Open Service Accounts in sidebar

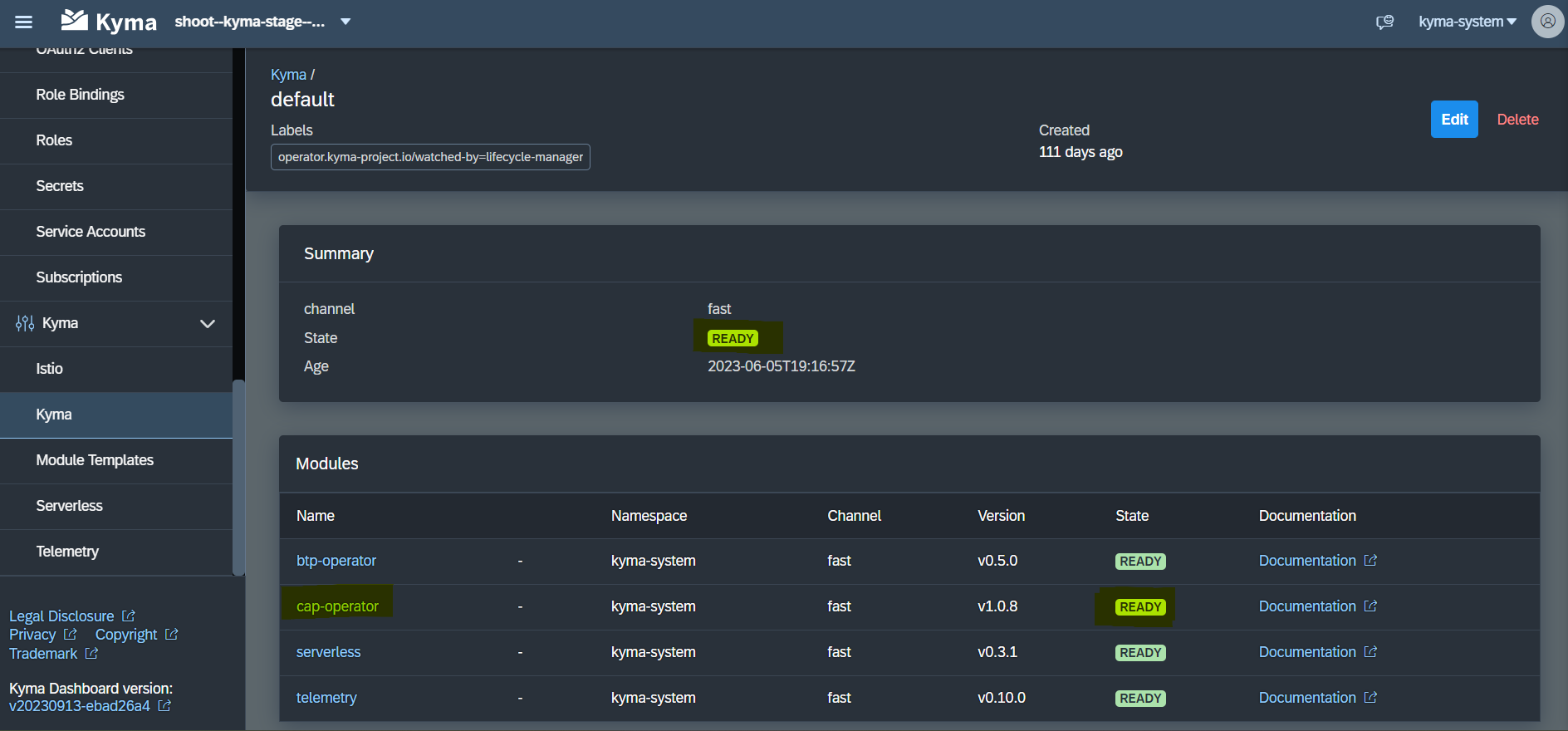tap(116, 232)
